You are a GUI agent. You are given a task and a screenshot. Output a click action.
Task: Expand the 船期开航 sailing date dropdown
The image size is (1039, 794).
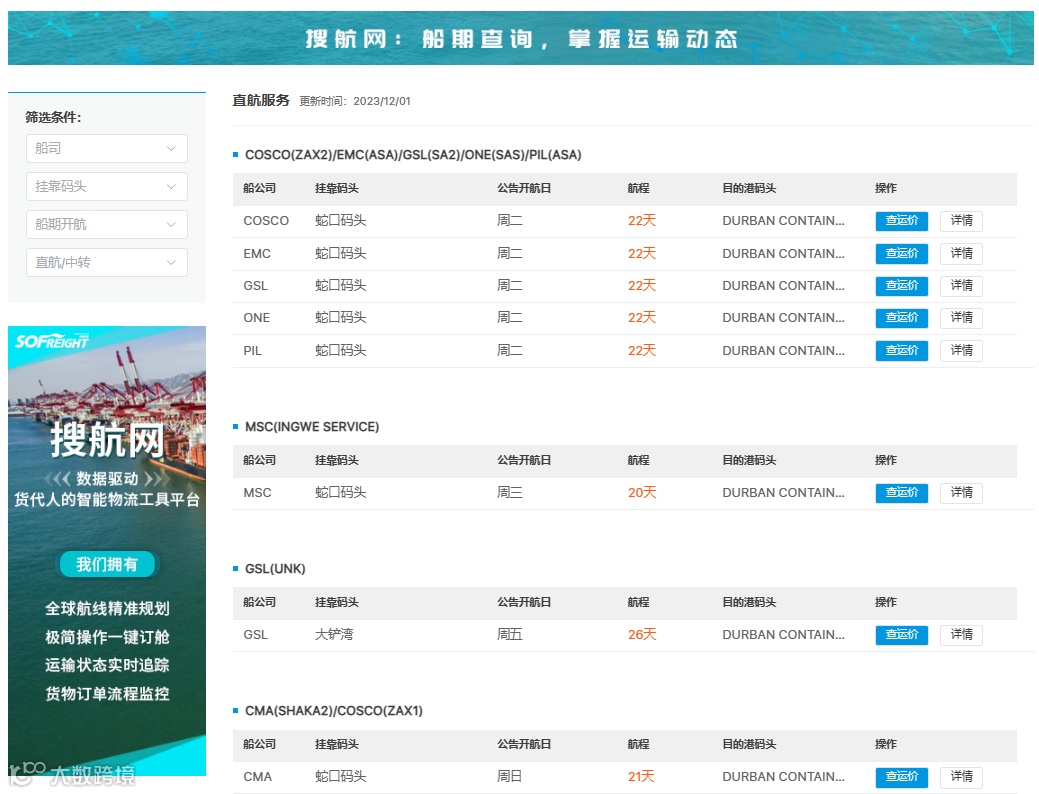(107, 224)
